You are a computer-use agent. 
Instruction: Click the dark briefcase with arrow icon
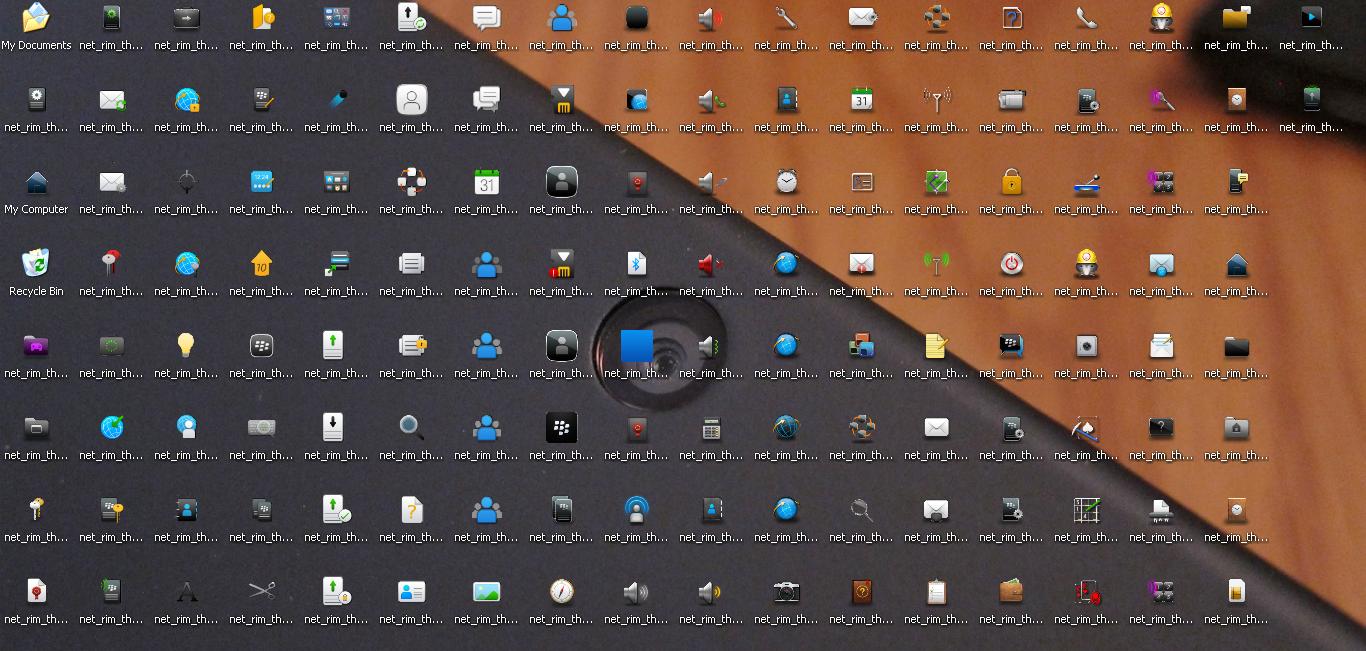click(186, 18)
